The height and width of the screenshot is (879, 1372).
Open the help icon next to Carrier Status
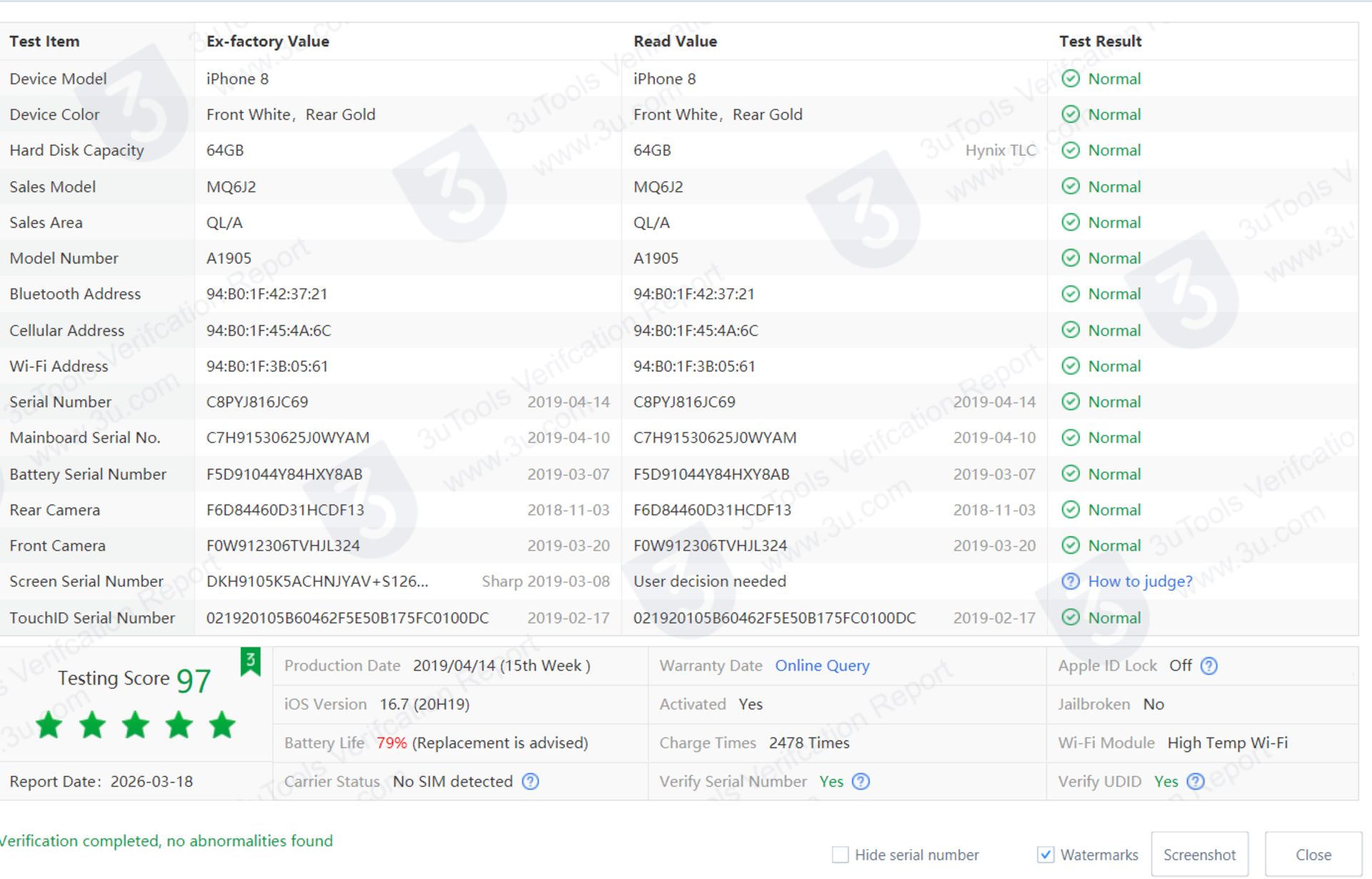click(x=530, y=782)
